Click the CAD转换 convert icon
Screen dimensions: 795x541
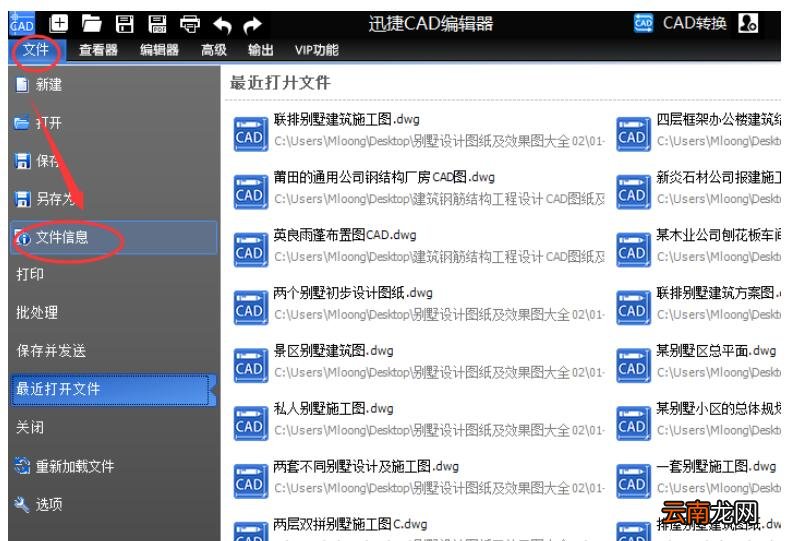point(643,23)
